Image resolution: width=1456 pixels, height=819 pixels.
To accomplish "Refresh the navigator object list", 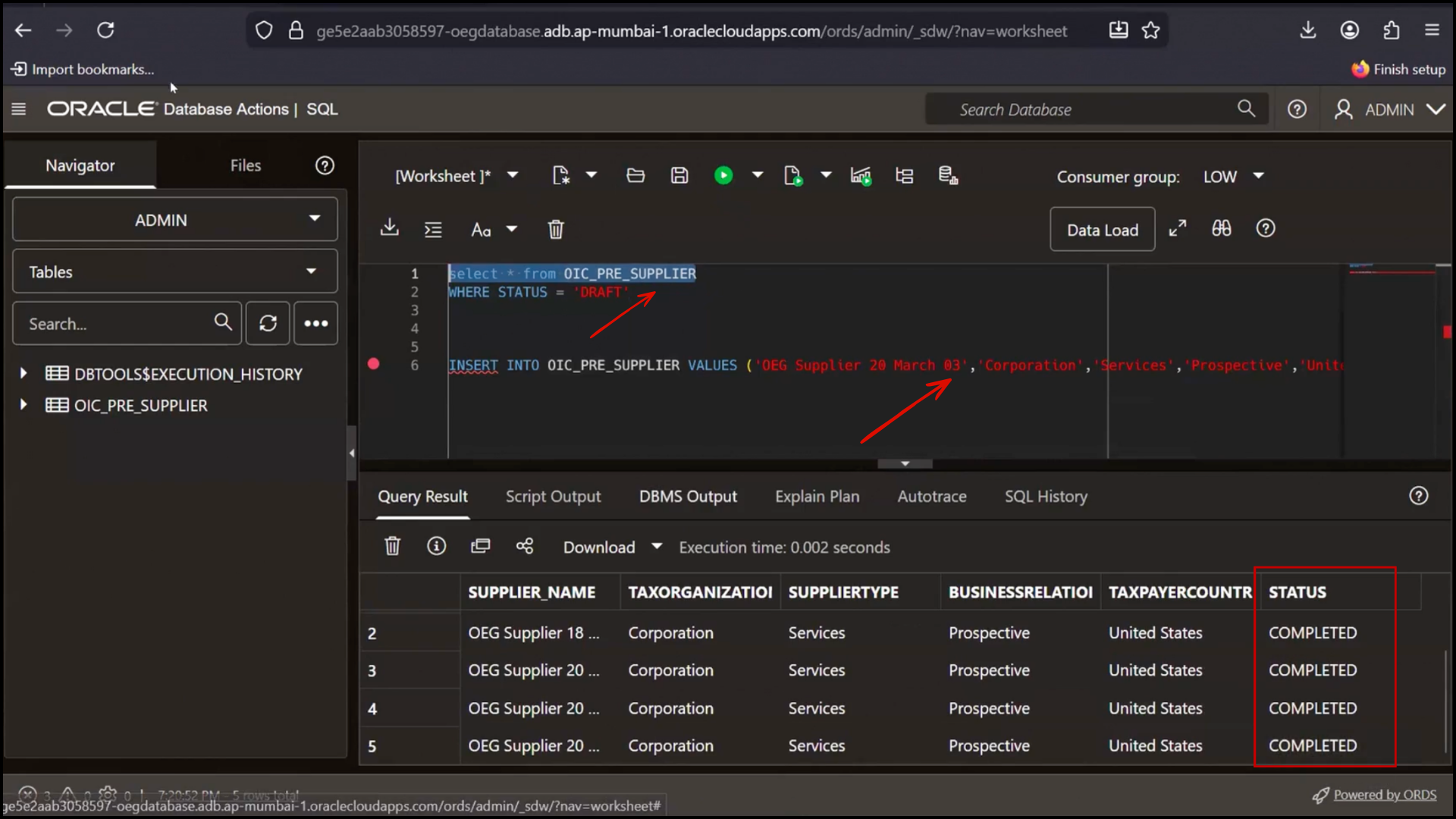I will pos(268,324).
